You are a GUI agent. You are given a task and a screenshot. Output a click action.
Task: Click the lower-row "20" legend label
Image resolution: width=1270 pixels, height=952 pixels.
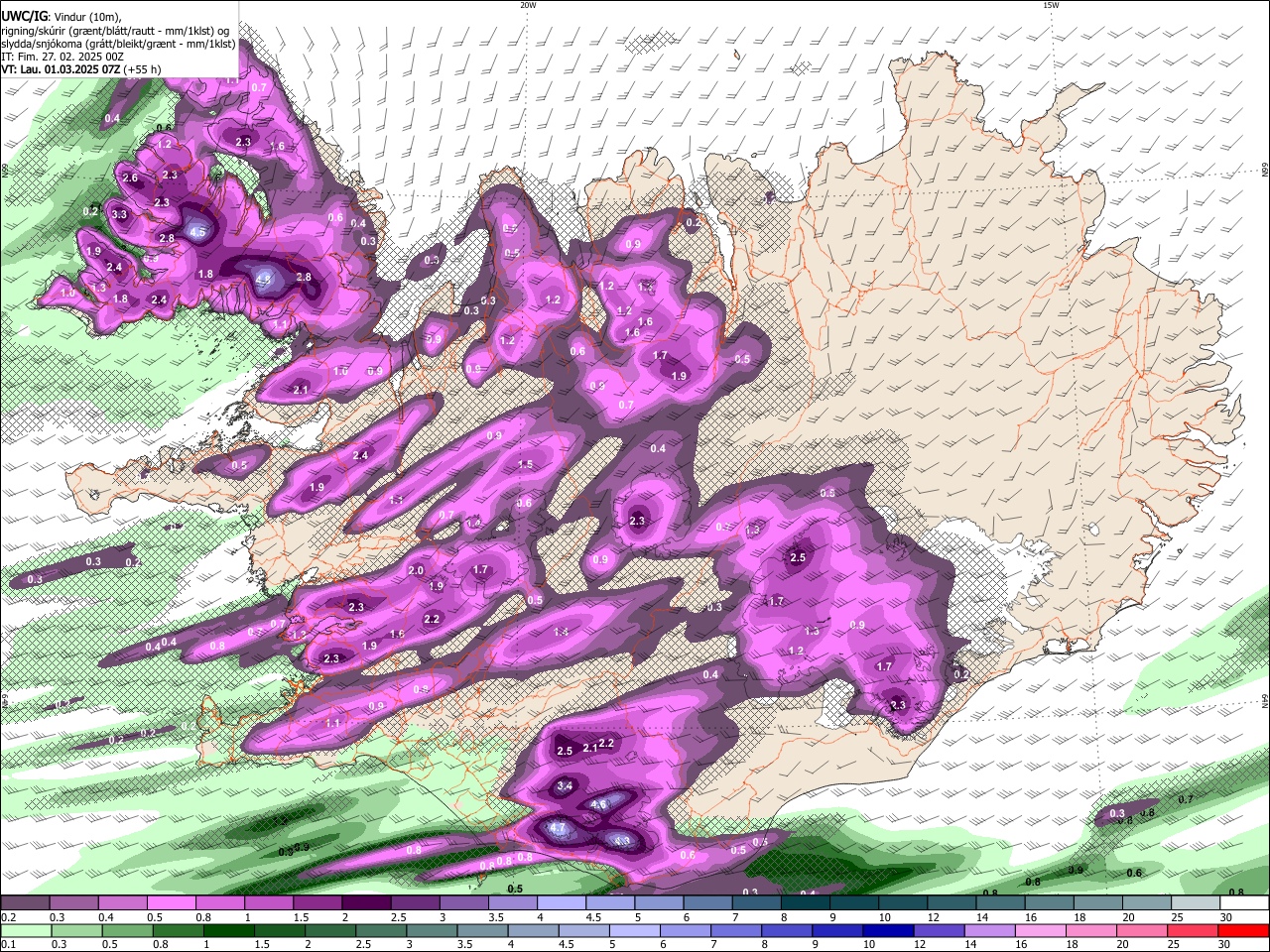point(1122,944)
